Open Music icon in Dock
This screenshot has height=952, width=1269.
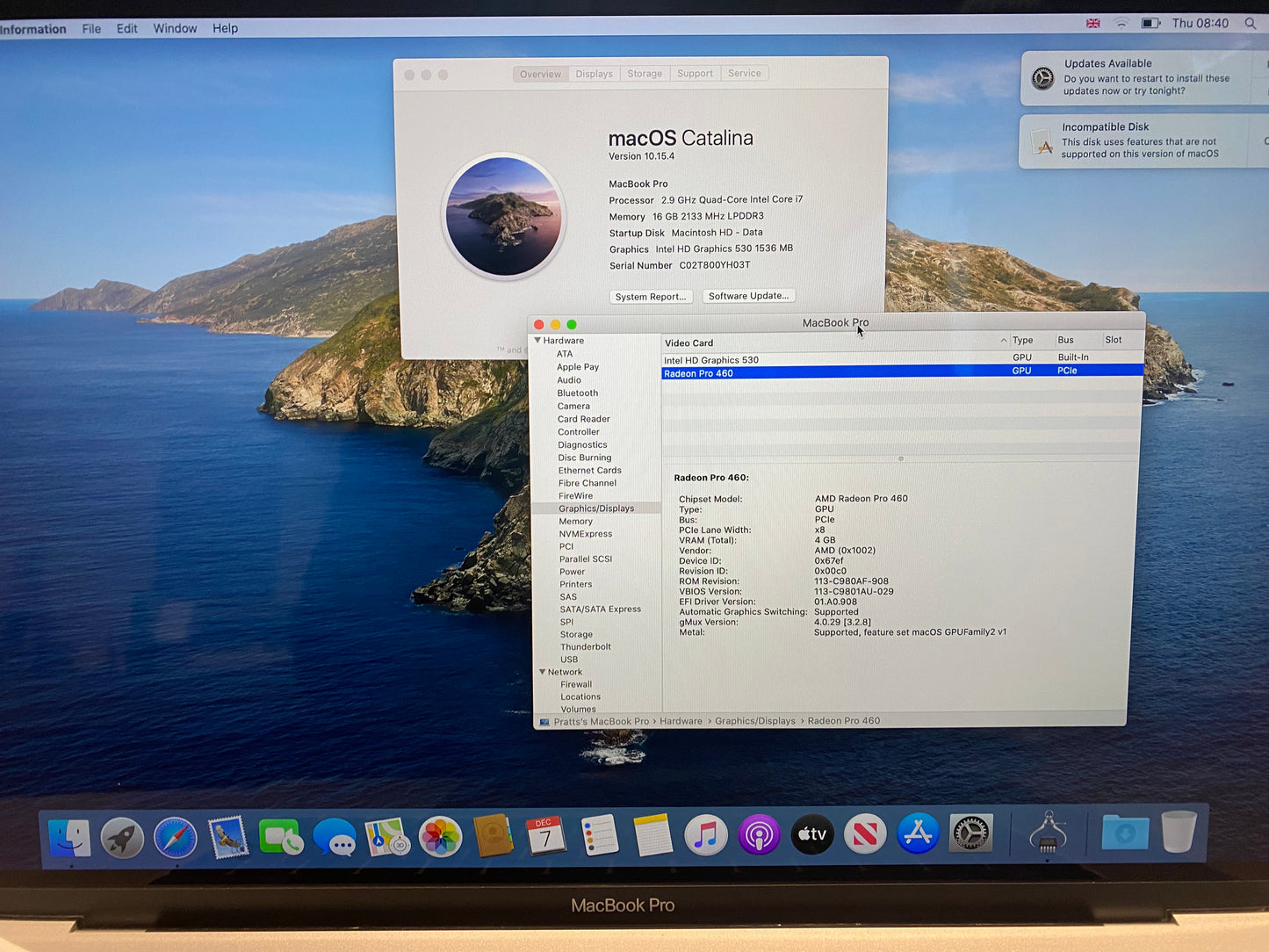click(x=706, y=835)
